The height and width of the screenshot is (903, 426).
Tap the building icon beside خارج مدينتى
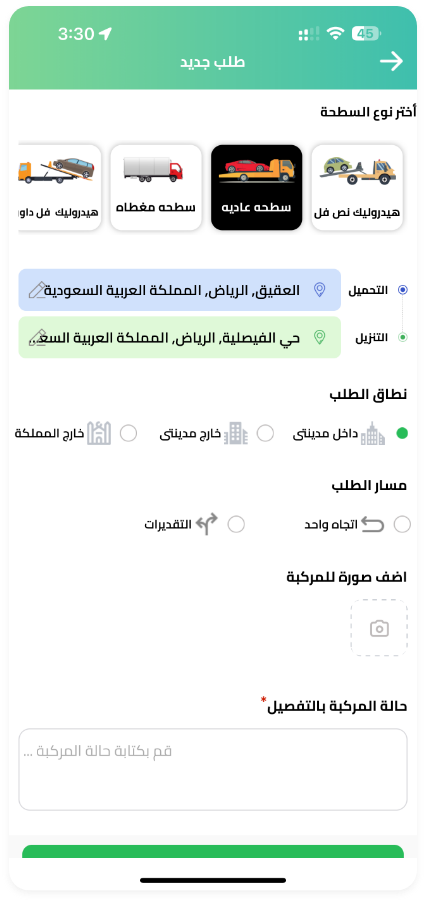pos(235,433)
